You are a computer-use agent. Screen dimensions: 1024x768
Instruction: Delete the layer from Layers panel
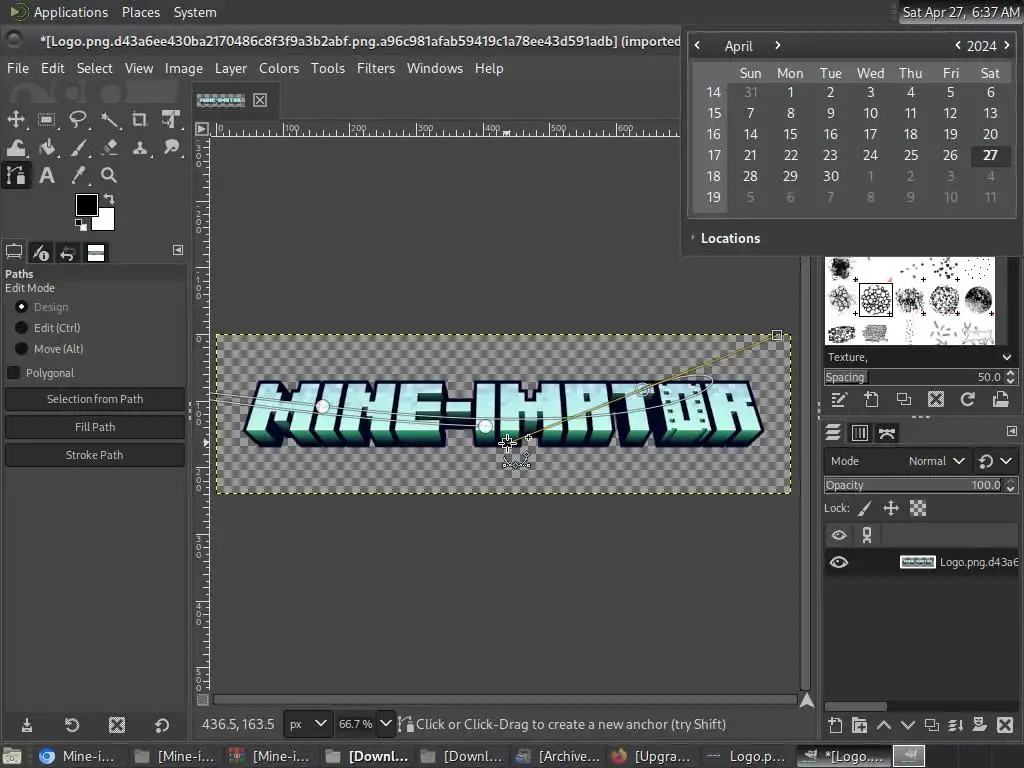[1005, 725]
